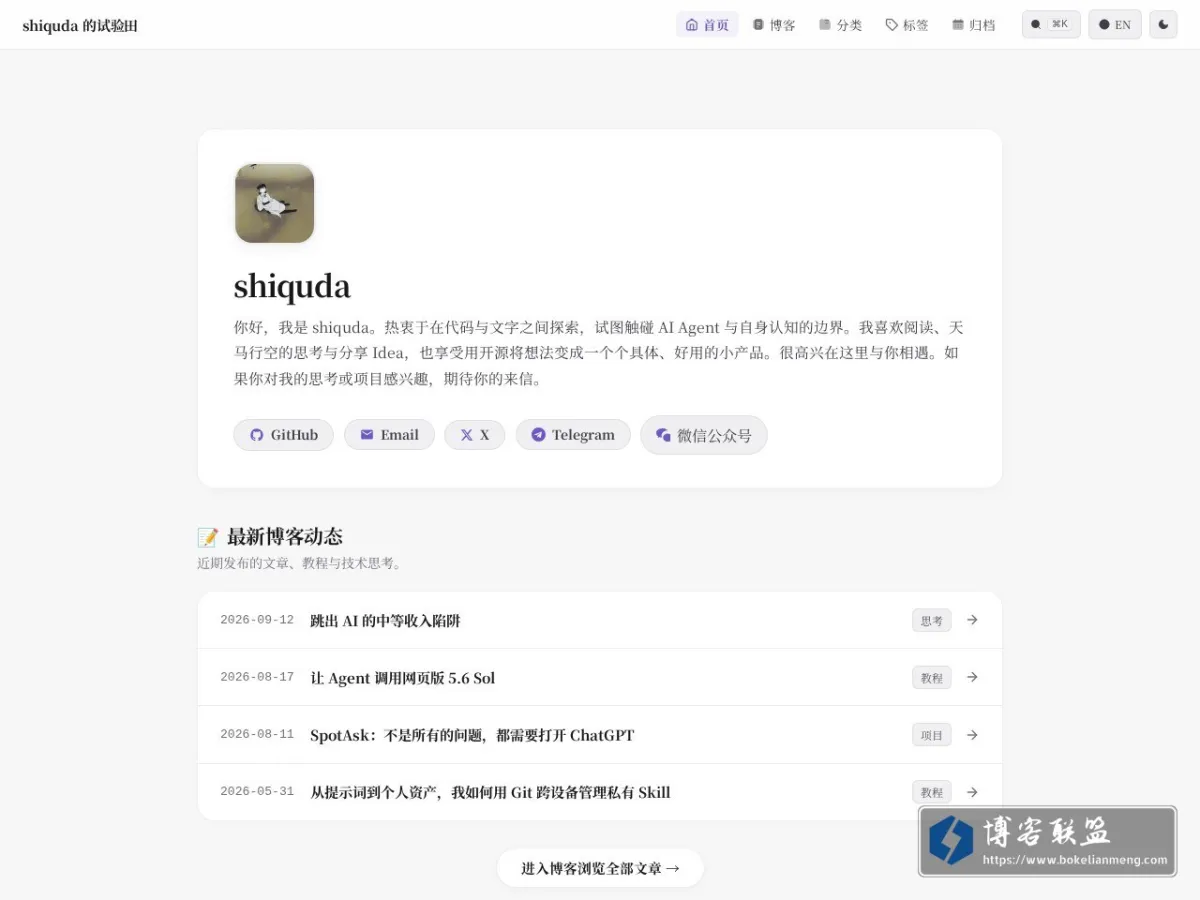Click the 思考 tag on the 2026-09-12 post
The image size is (1200, 900).
tap(932, 620)
